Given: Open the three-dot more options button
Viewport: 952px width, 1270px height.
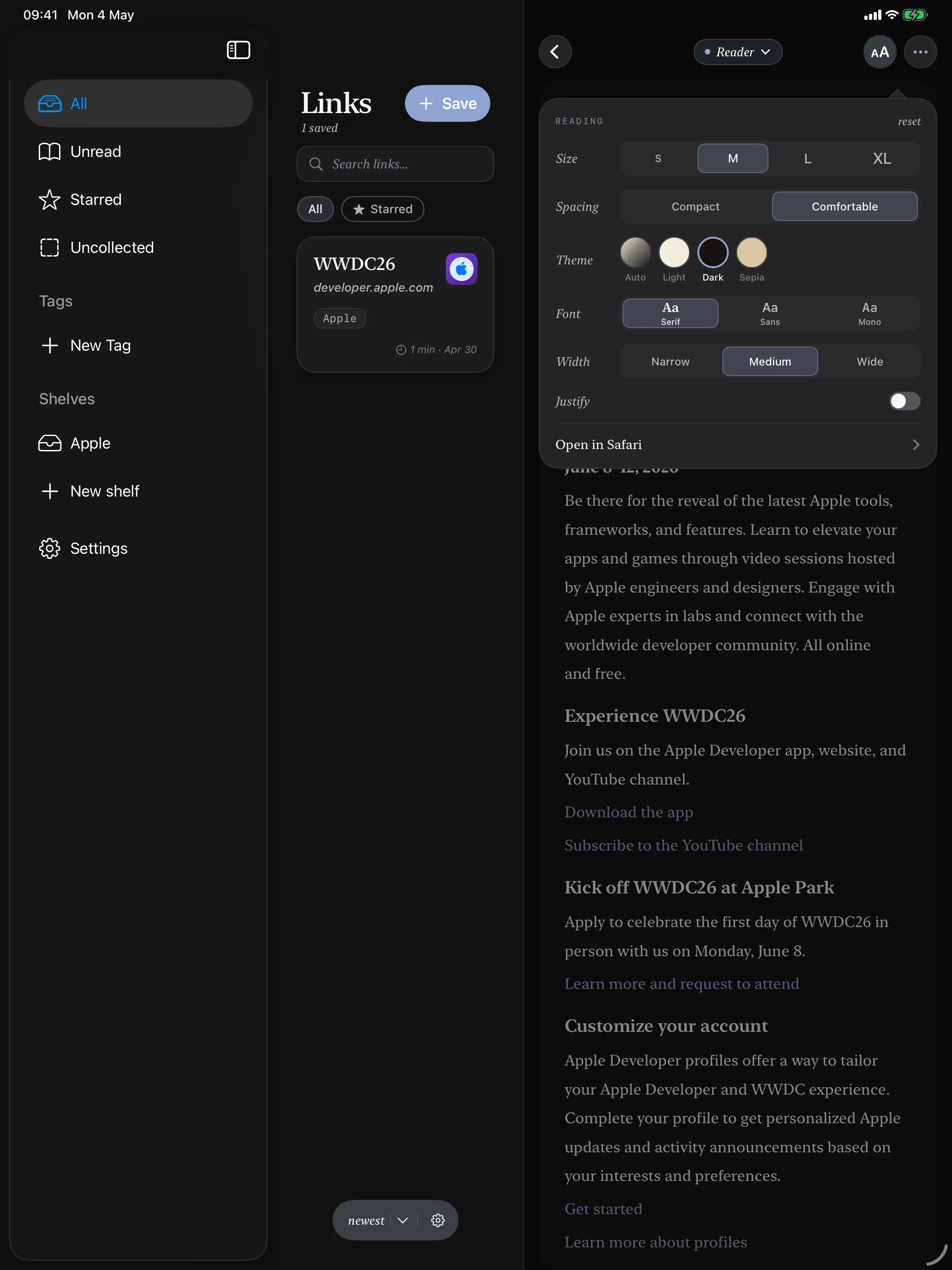Looking at the screenshot, I should click(920, 52).
